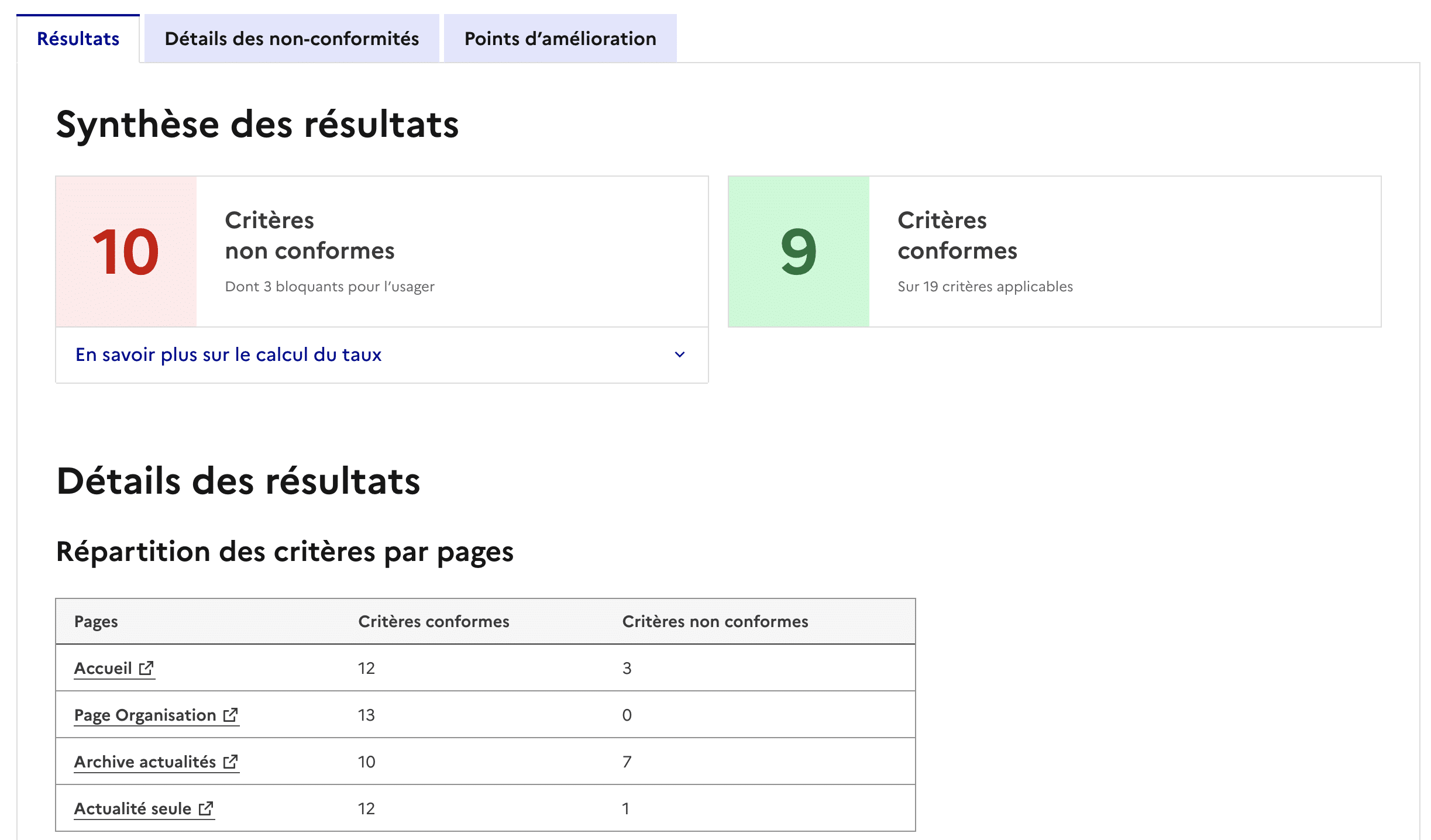Click external link icon next to Accueil
Viewport: 1431px width, 840px height.
146,668
